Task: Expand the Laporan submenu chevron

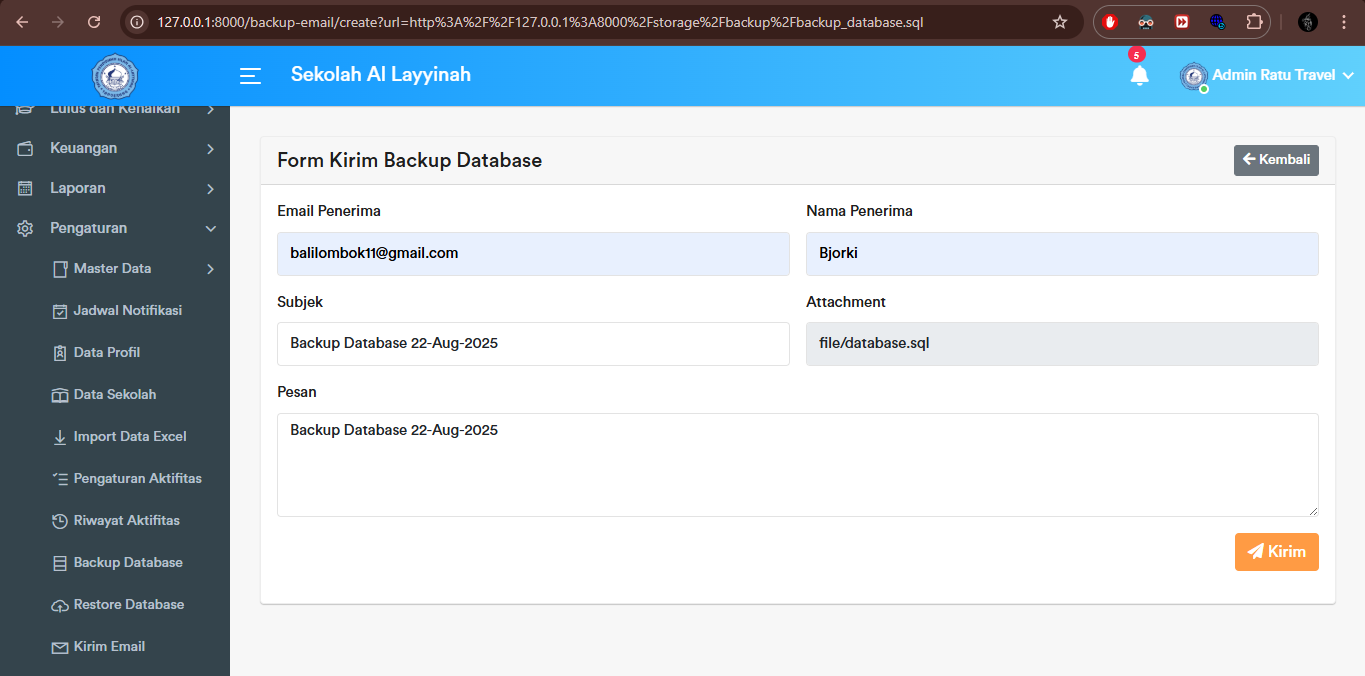Action: coord(210,188)
